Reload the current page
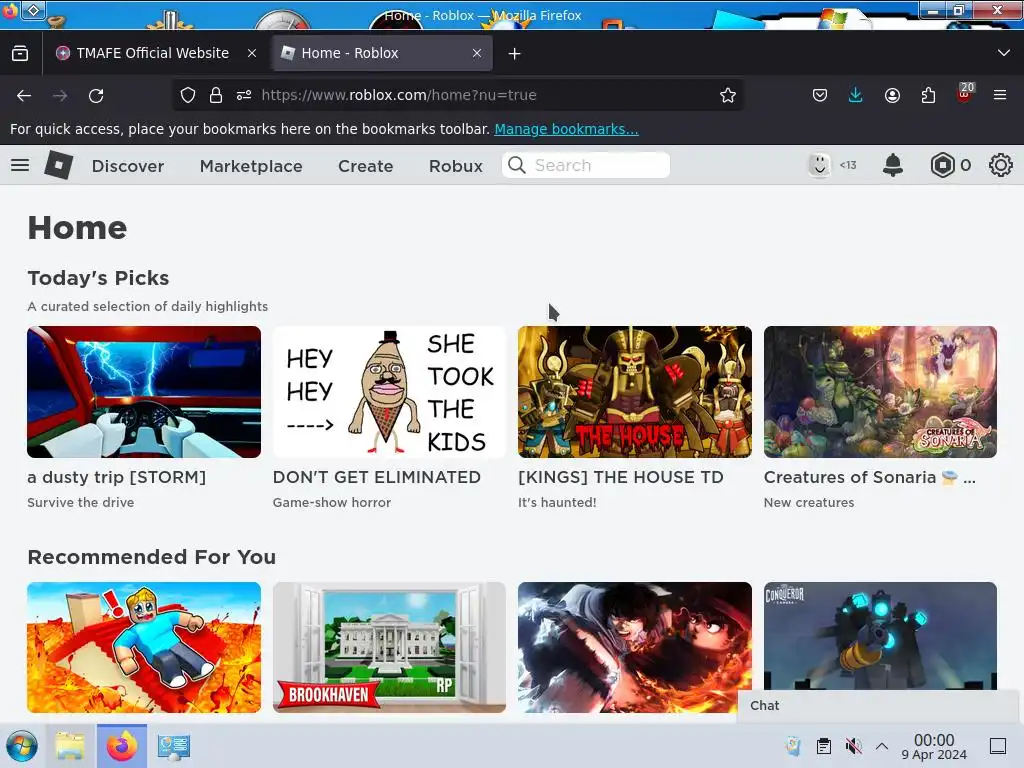The height and width of the screenshot is (768, 1024). pos(96,95)
